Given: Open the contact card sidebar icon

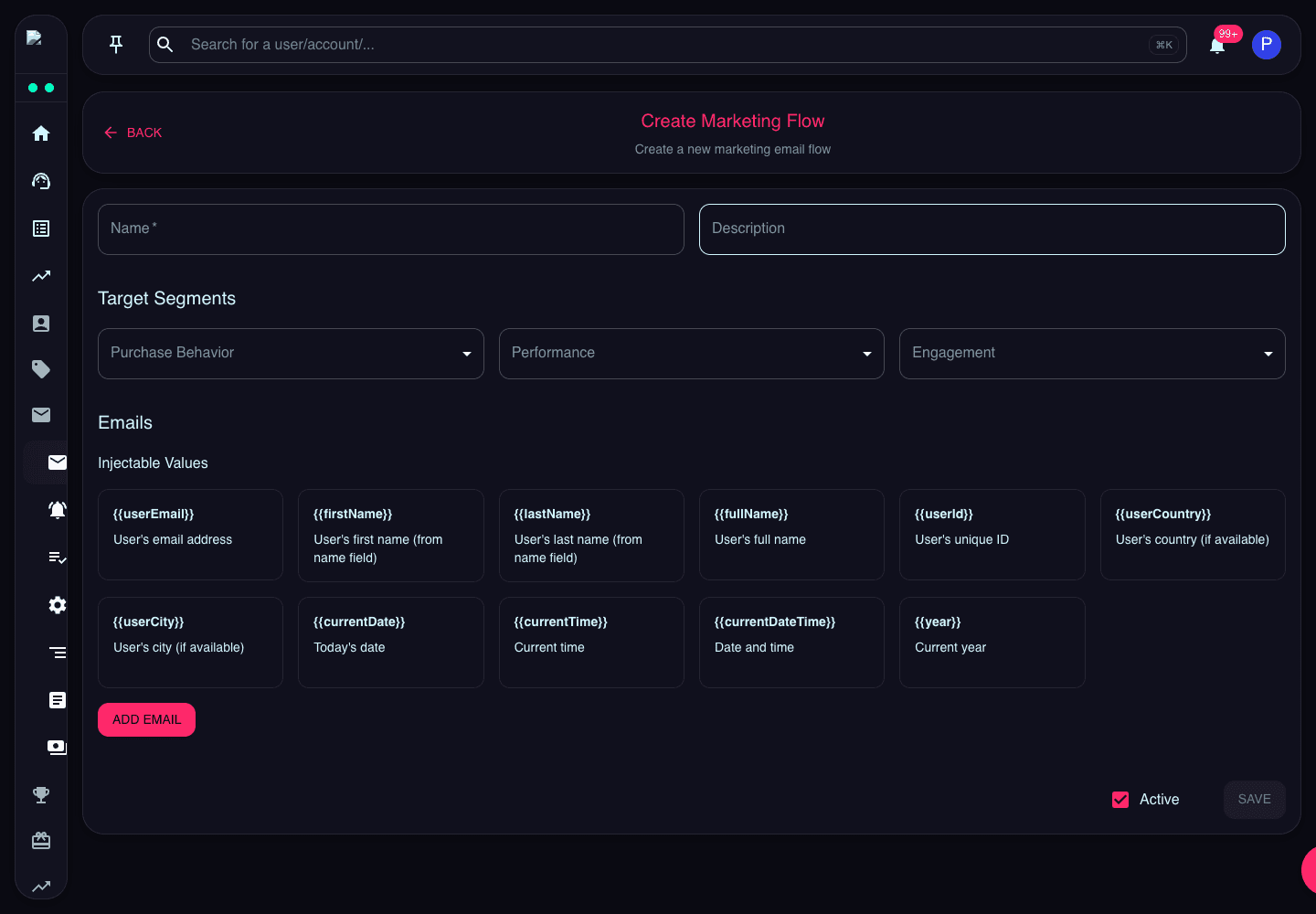Looking at the screenshot, I should 41,324.
